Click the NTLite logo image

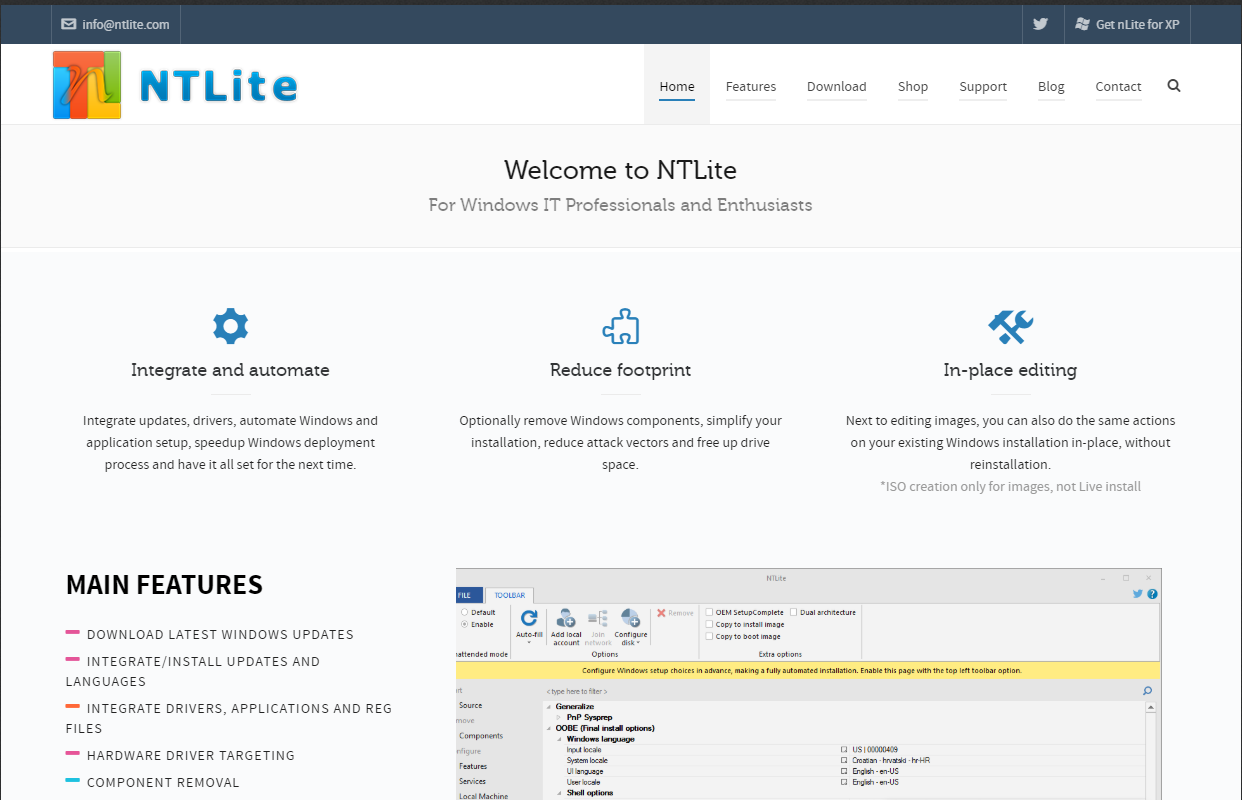point(176,85)
